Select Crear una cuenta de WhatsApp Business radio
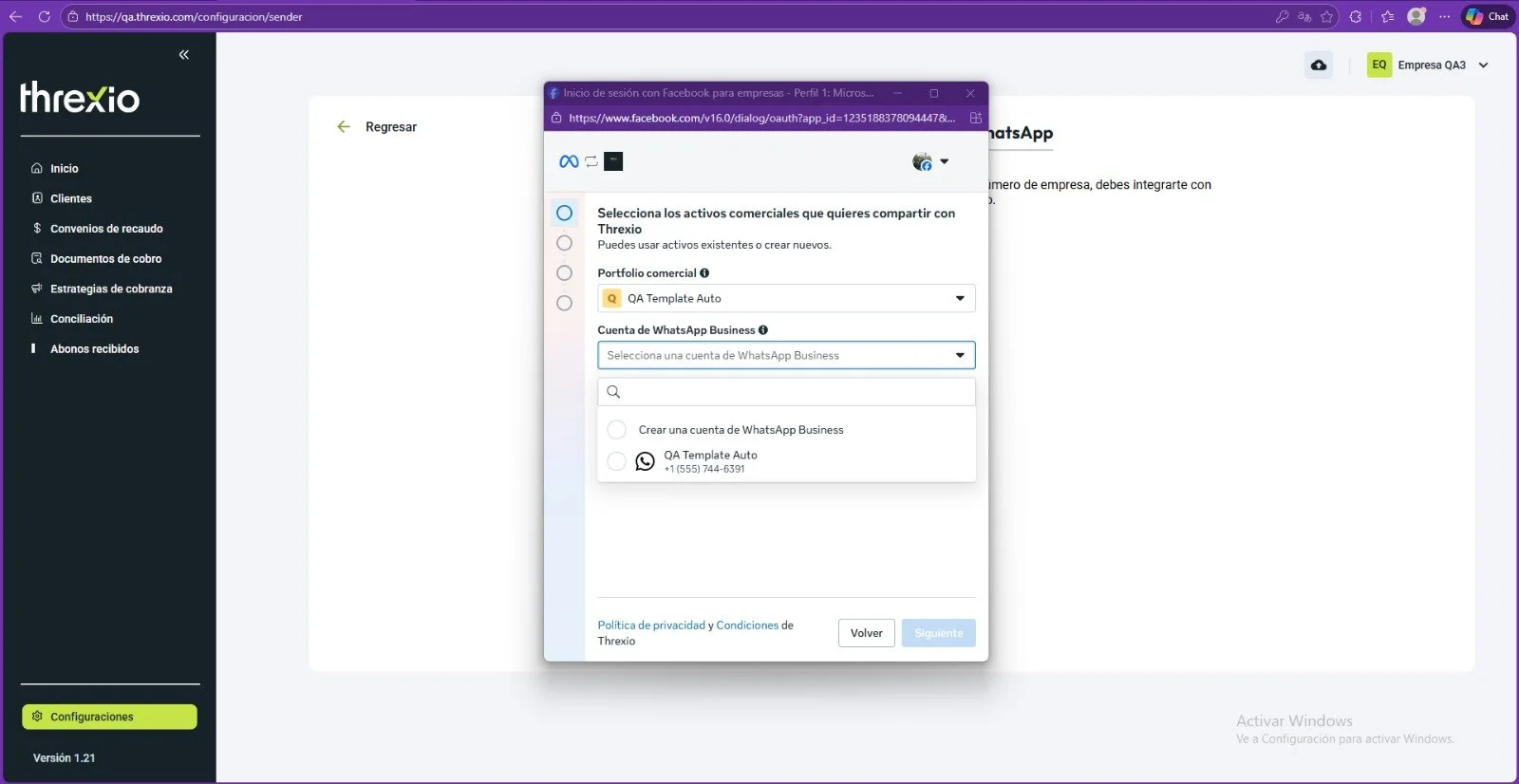1519x784 pixels. coord(616,430)
